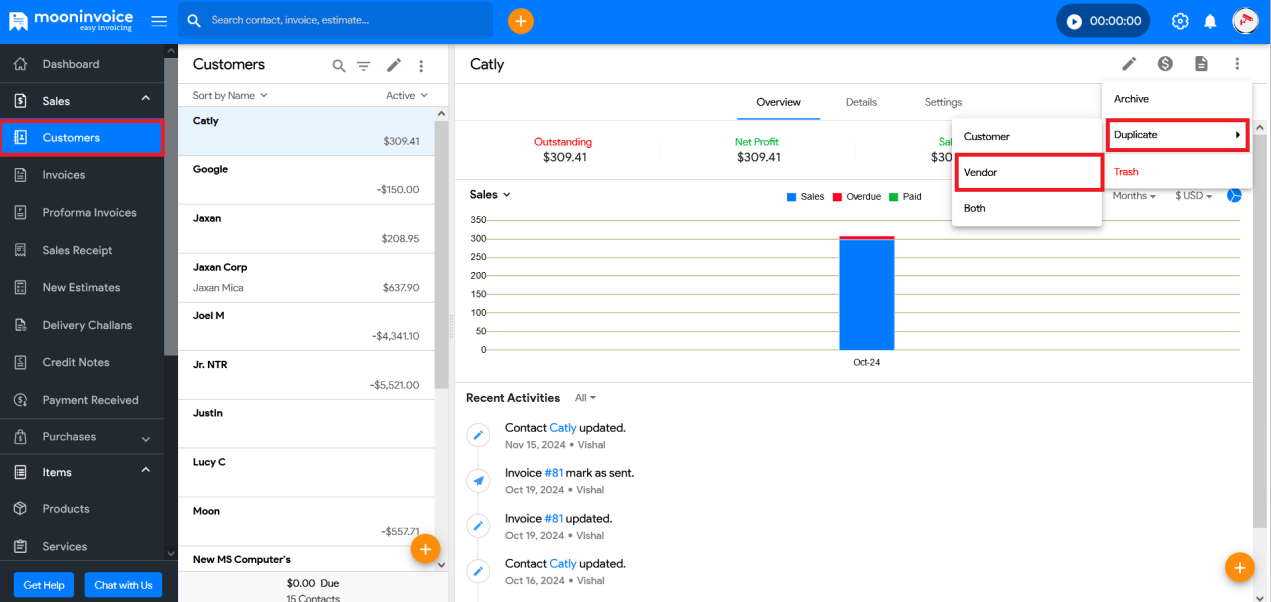Select Trash from the menu
The image size is (1271, 602).
pos(1177,172)
